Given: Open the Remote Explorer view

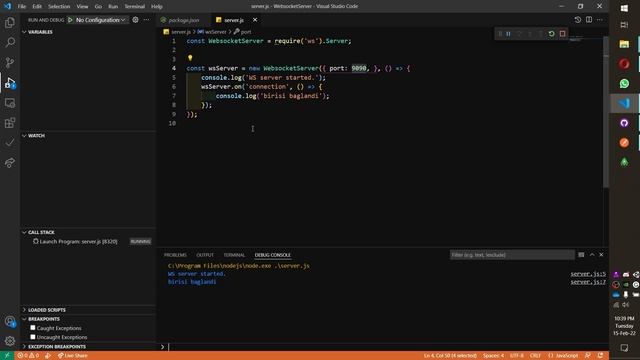Looking at the screenshot, I should (10, 102).
